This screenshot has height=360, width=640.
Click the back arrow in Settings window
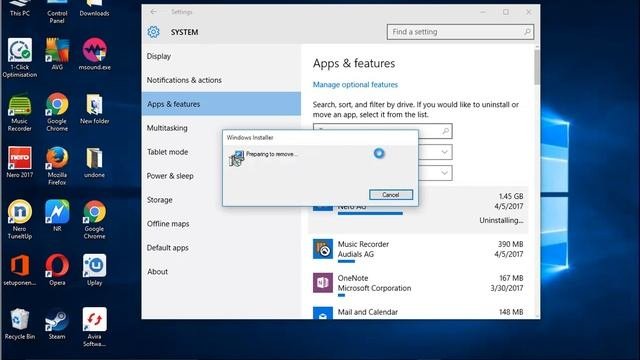(153, 12)
